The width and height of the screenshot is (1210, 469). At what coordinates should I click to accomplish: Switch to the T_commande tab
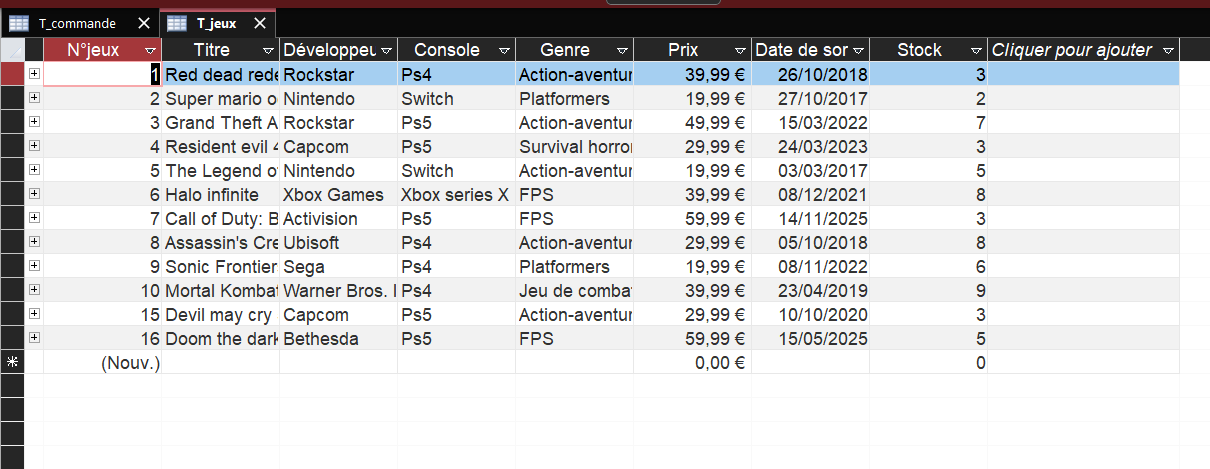(76, 23)
